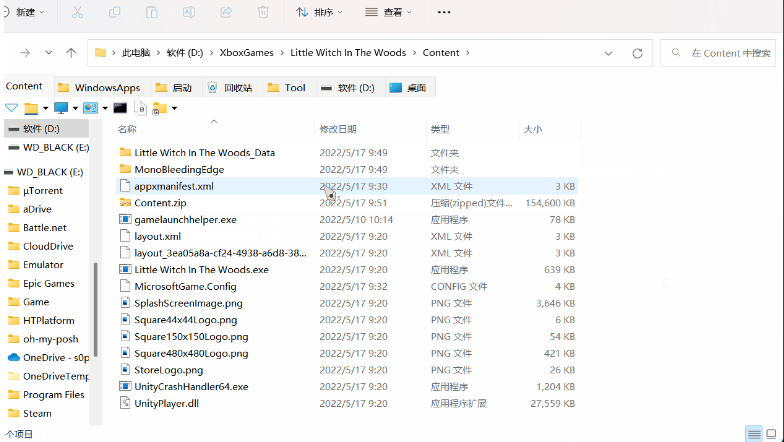Open the Battle.net folder in the sidebar
This screenshot has width=784, height=442.
[x=46, y=228]
